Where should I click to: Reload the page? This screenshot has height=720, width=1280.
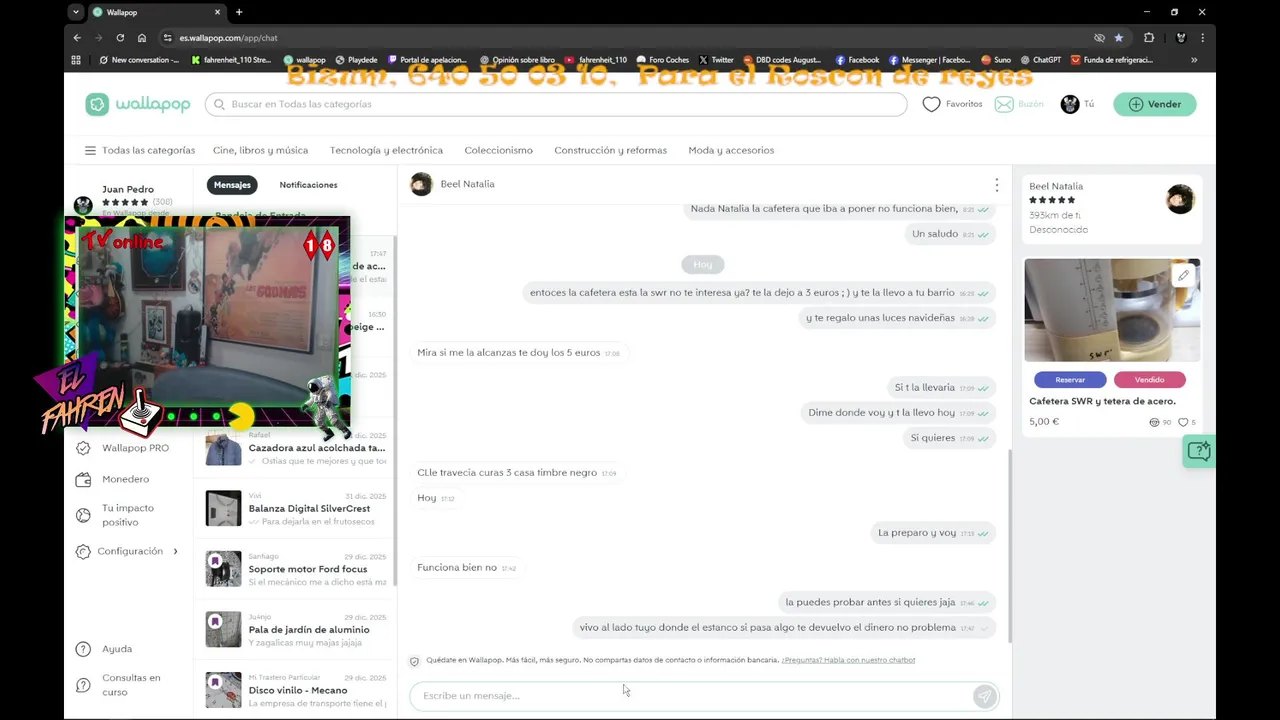pyautogui.click(x=120, y=38)
